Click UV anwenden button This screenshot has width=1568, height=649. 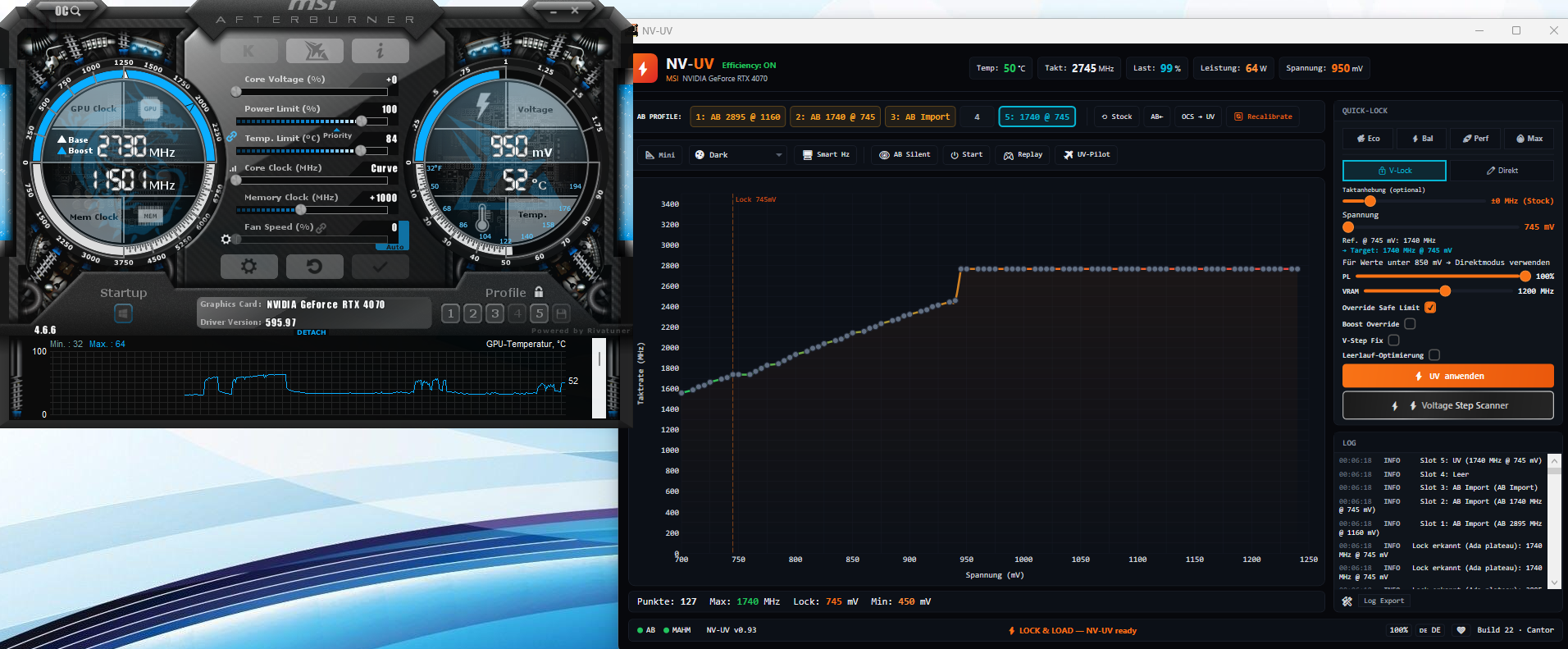click(1448, 376)
